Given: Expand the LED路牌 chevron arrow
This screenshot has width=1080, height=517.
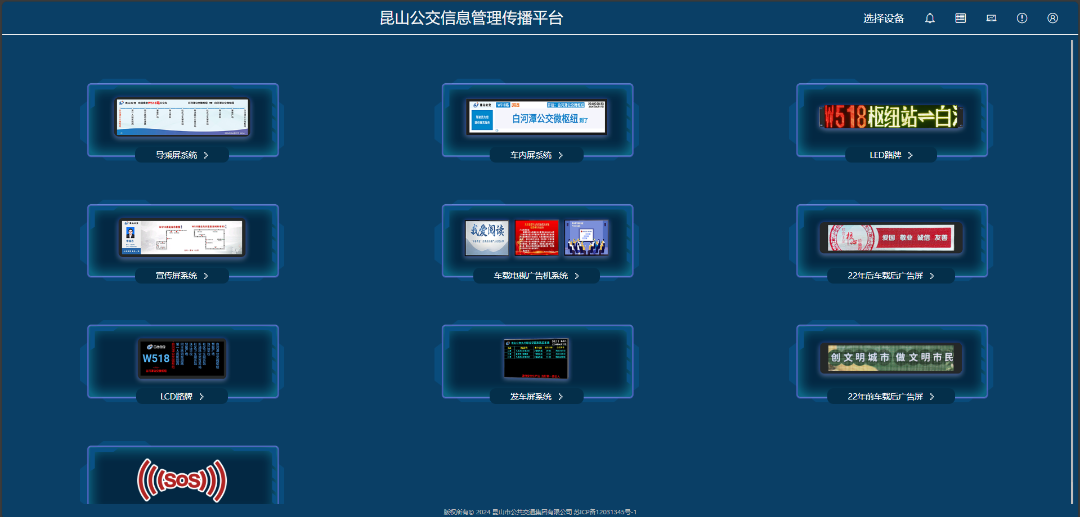Looking at the screenshot, I should click(x=910, y=155).
